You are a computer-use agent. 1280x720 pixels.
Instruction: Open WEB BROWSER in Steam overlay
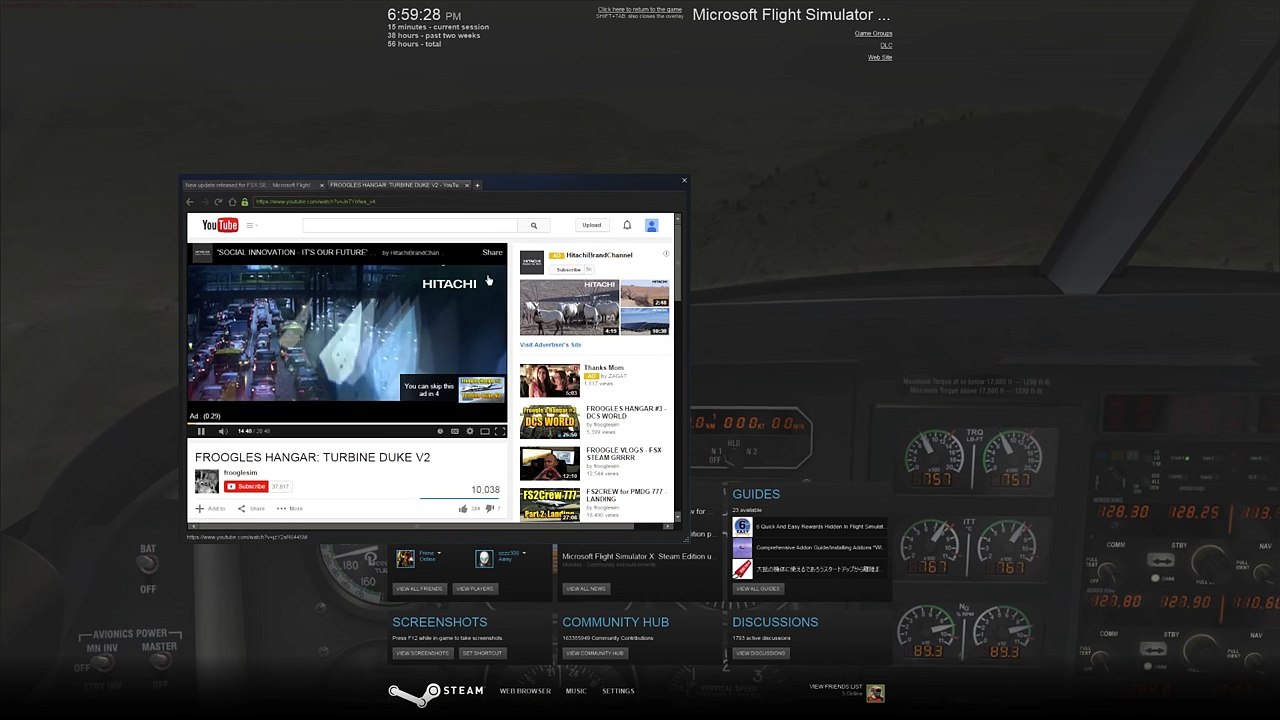point(525,691)
